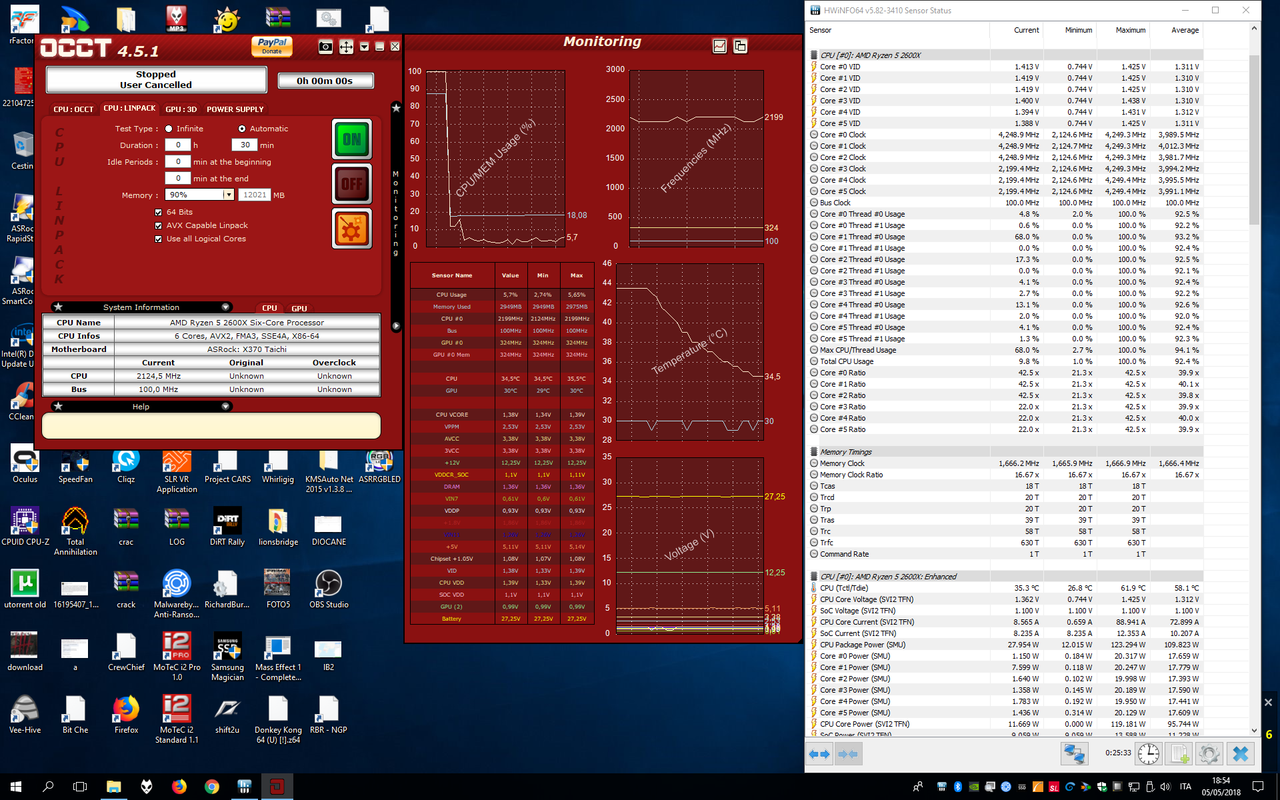The height and width of the screenshot is (800, 1280).
Task: Switch to the GPU : 3D tab
Action: pyautogui.click(x=181, y=109)
